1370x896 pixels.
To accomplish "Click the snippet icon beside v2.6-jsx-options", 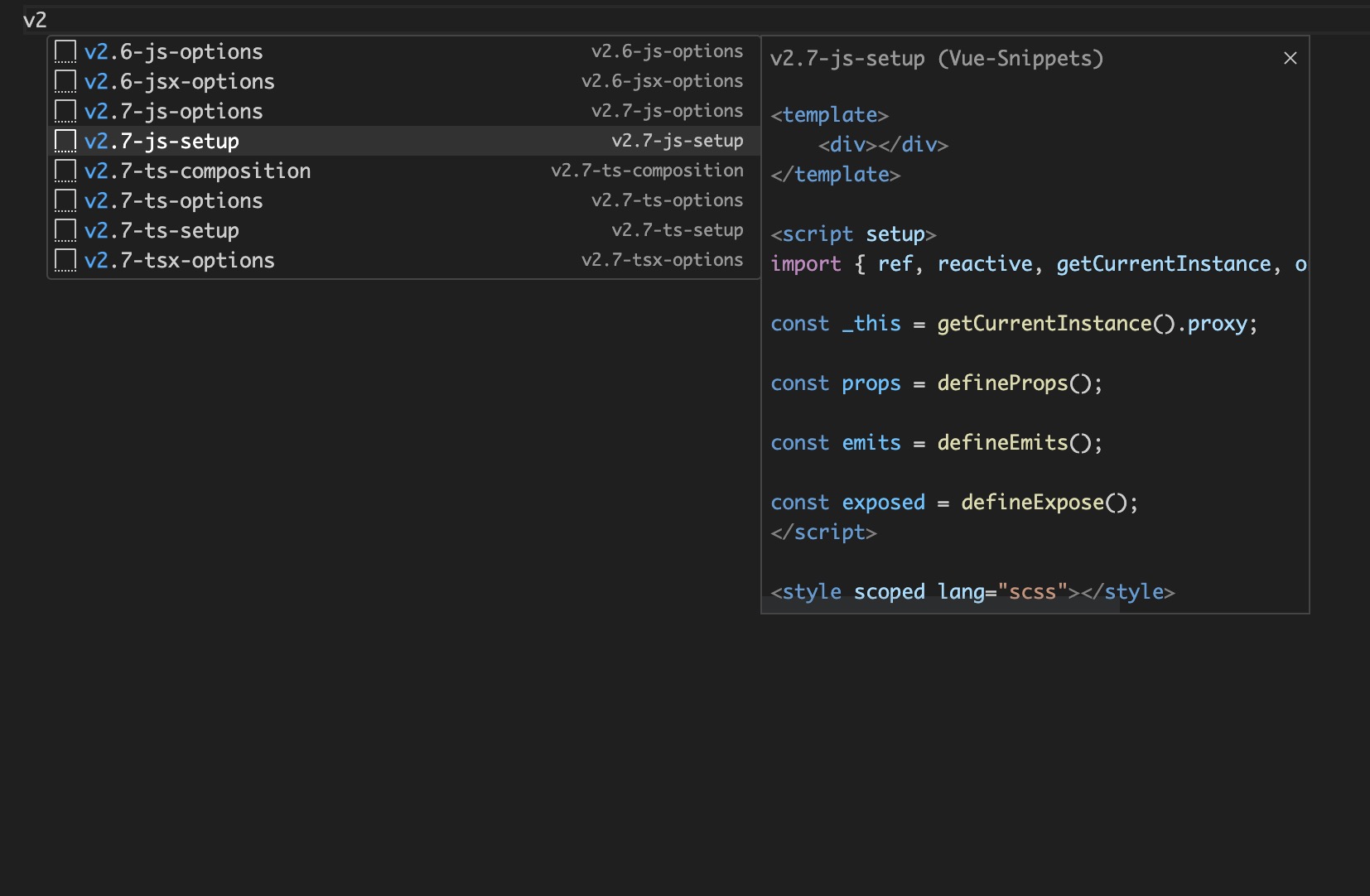I will [65, 81].
